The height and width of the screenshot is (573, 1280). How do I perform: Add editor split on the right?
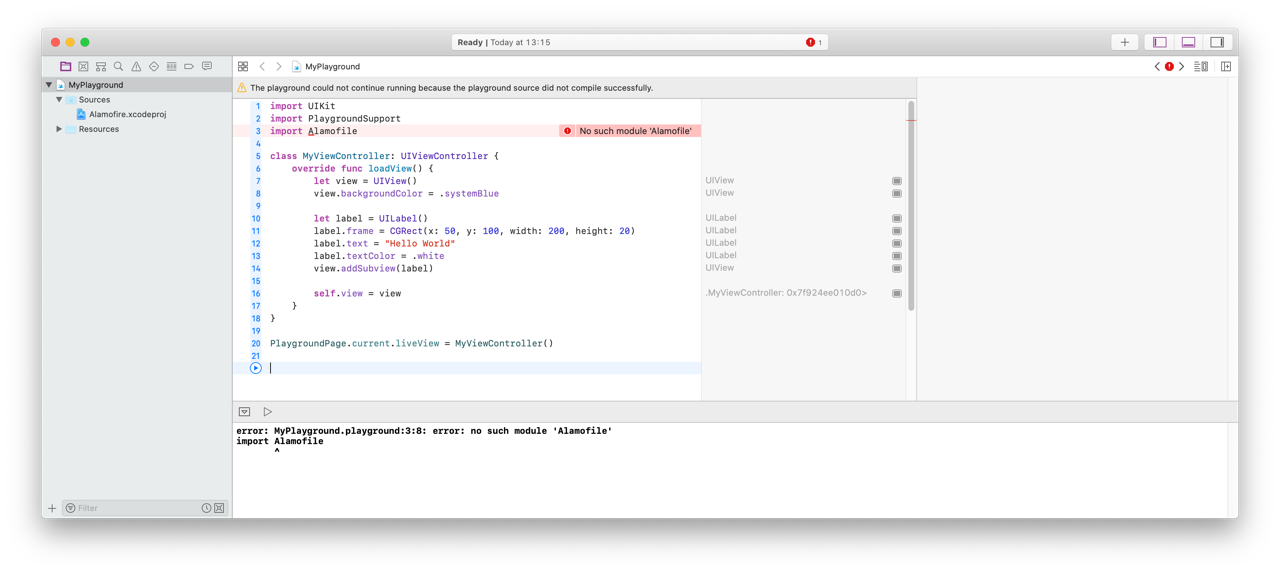1226,67
